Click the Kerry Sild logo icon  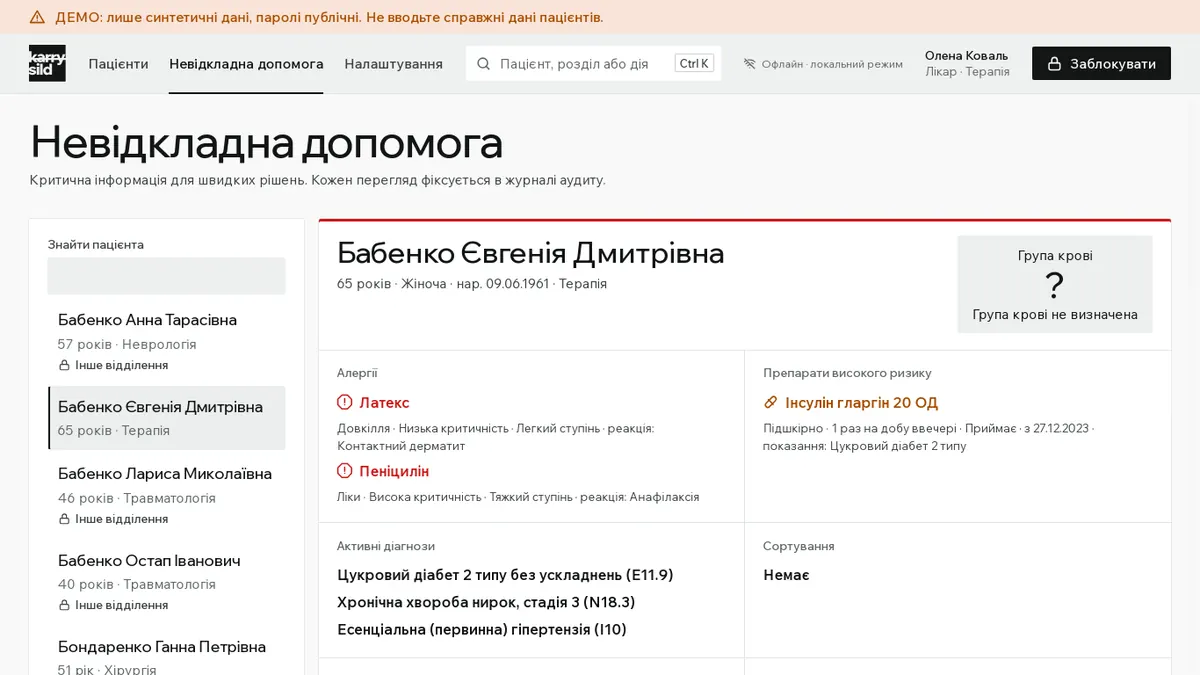tap(47, 64)
